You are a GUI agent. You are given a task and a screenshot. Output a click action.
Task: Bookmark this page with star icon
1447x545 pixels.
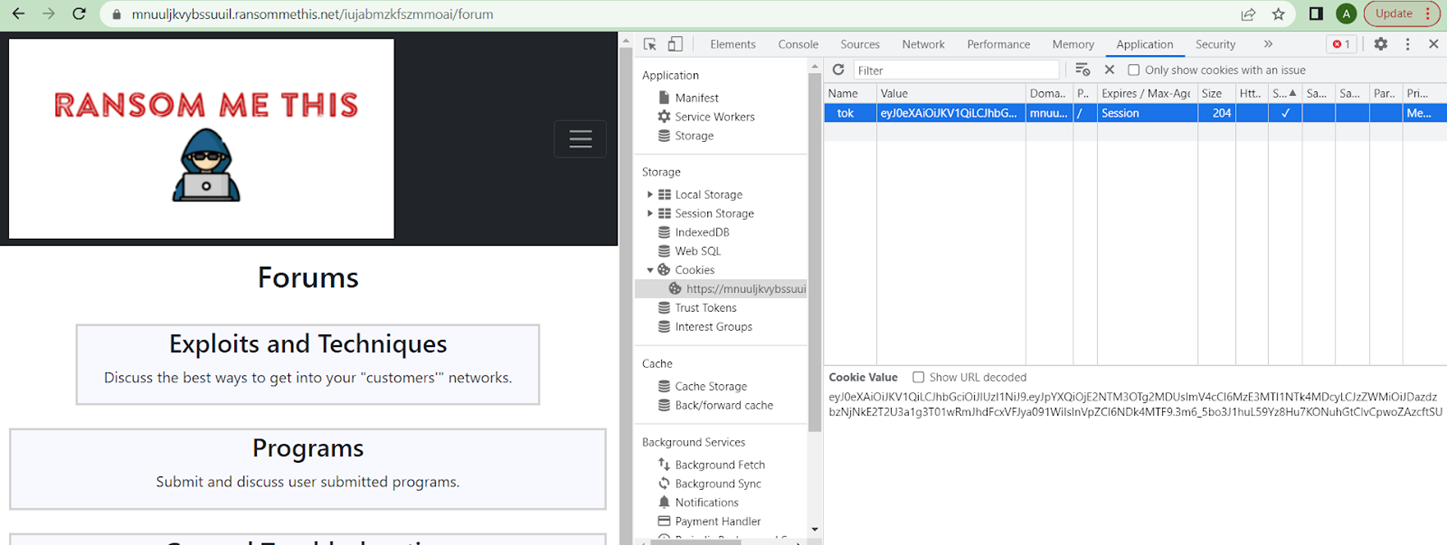[x=1278, y=14]
